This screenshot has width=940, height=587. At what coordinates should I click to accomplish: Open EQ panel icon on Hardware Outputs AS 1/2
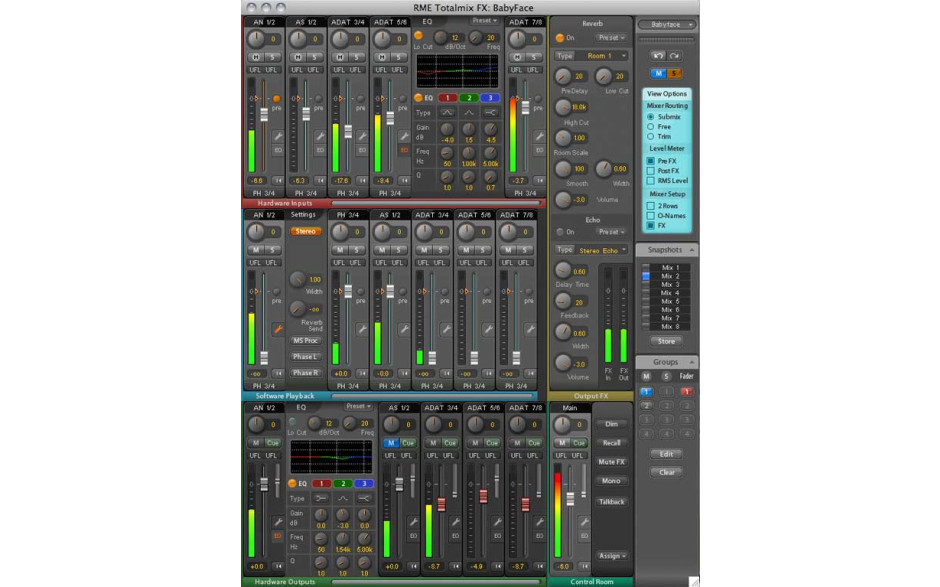413,535
